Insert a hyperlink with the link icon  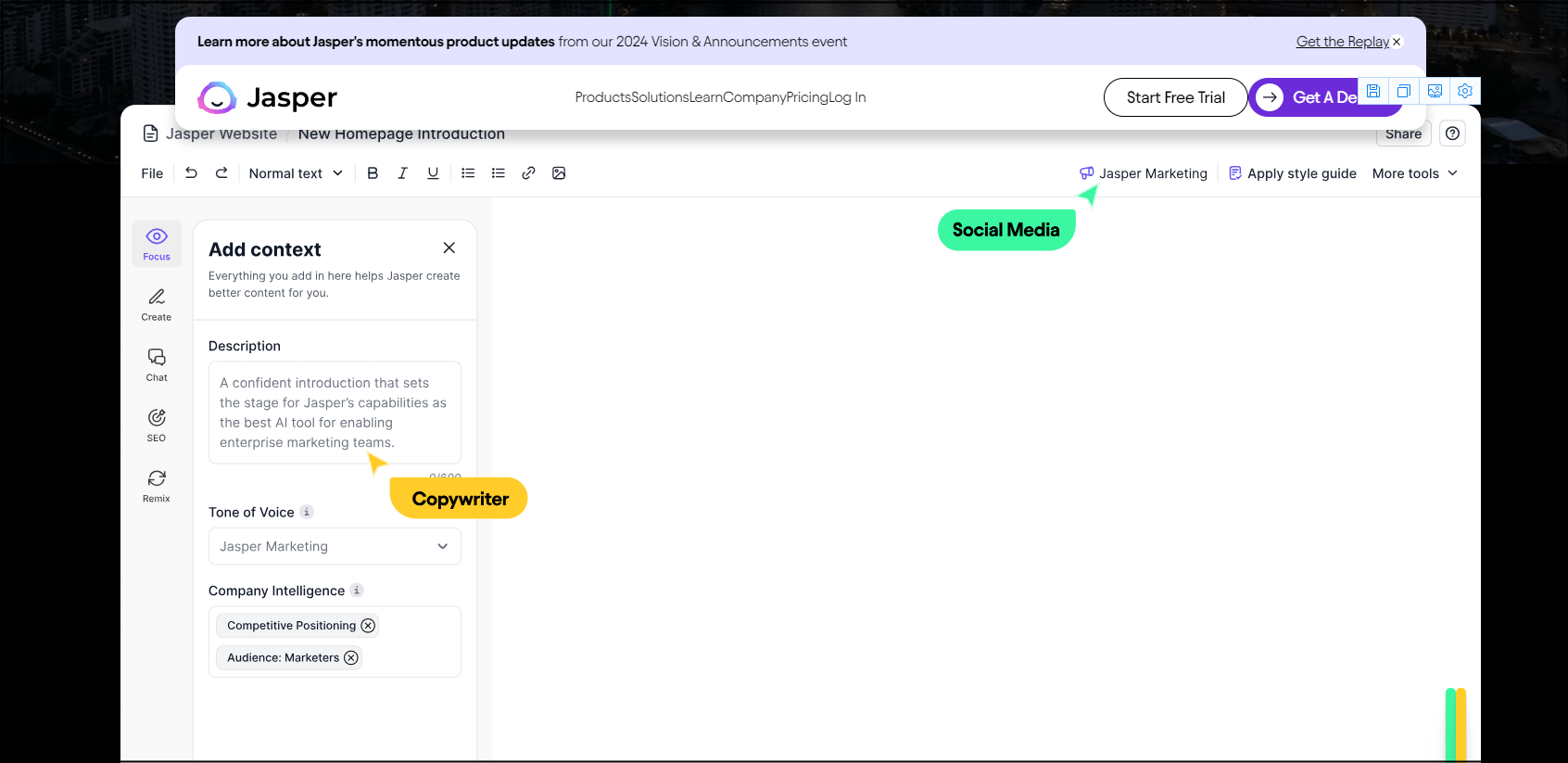[528, 172]
